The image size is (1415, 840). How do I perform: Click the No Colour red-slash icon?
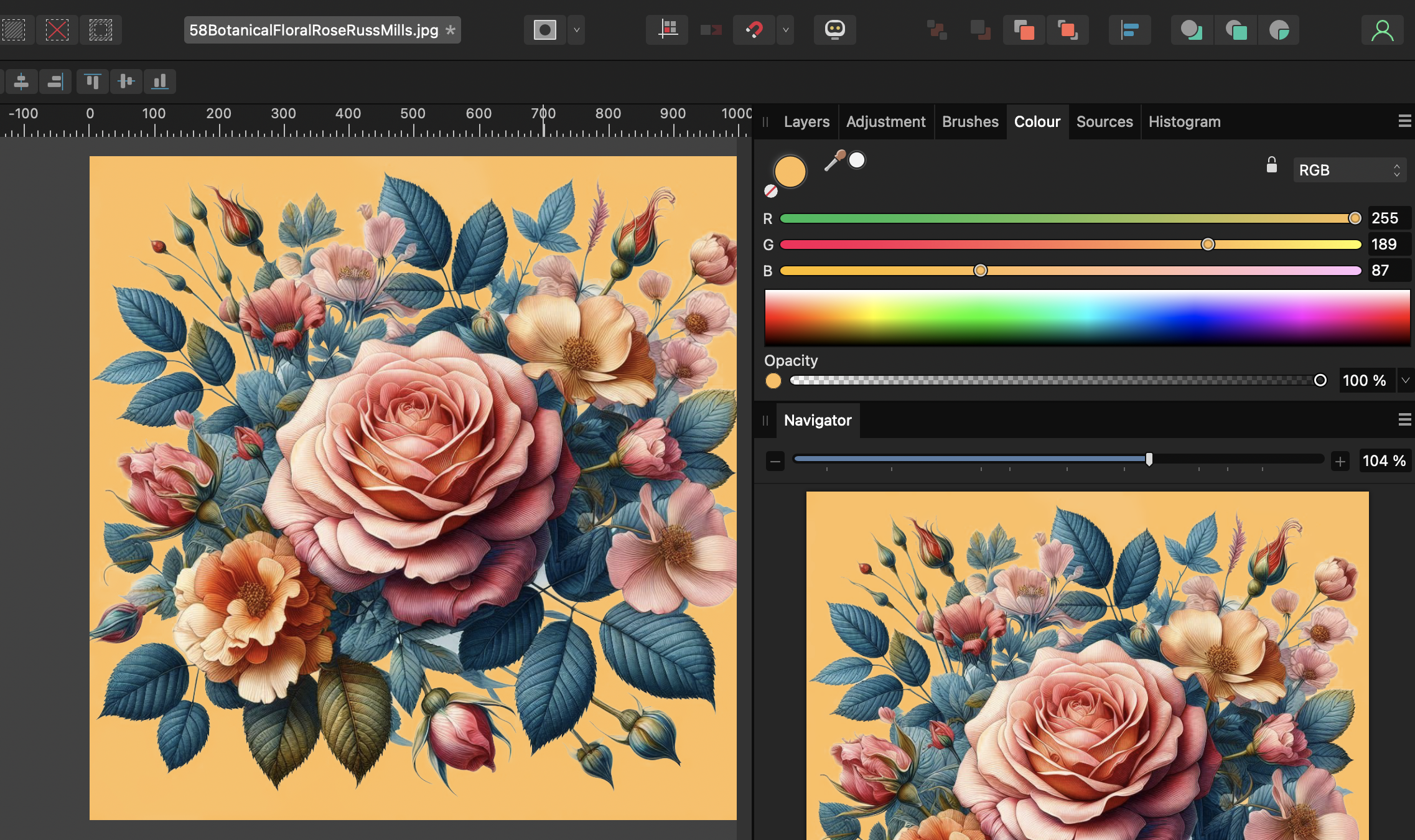771,191
